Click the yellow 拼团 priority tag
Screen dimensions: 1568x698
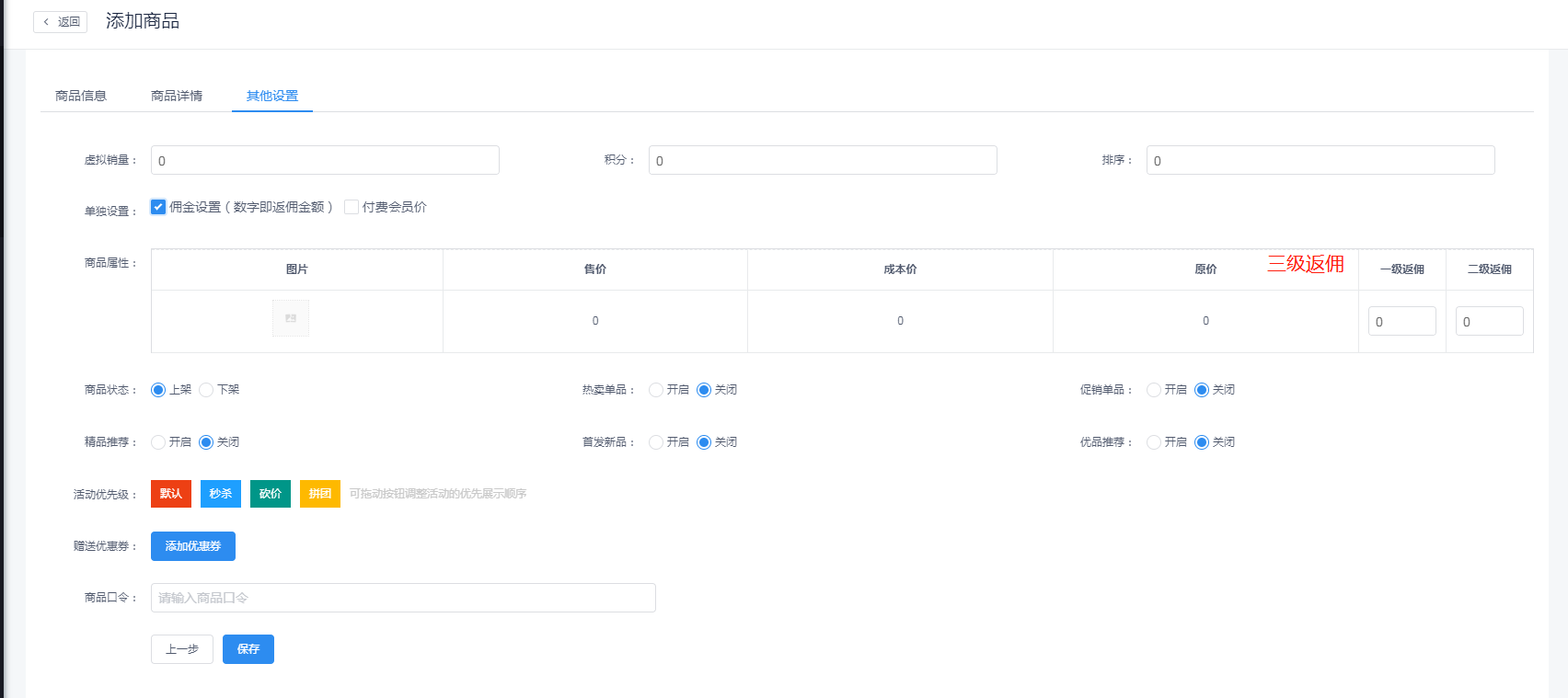click(x=320, y=494)
